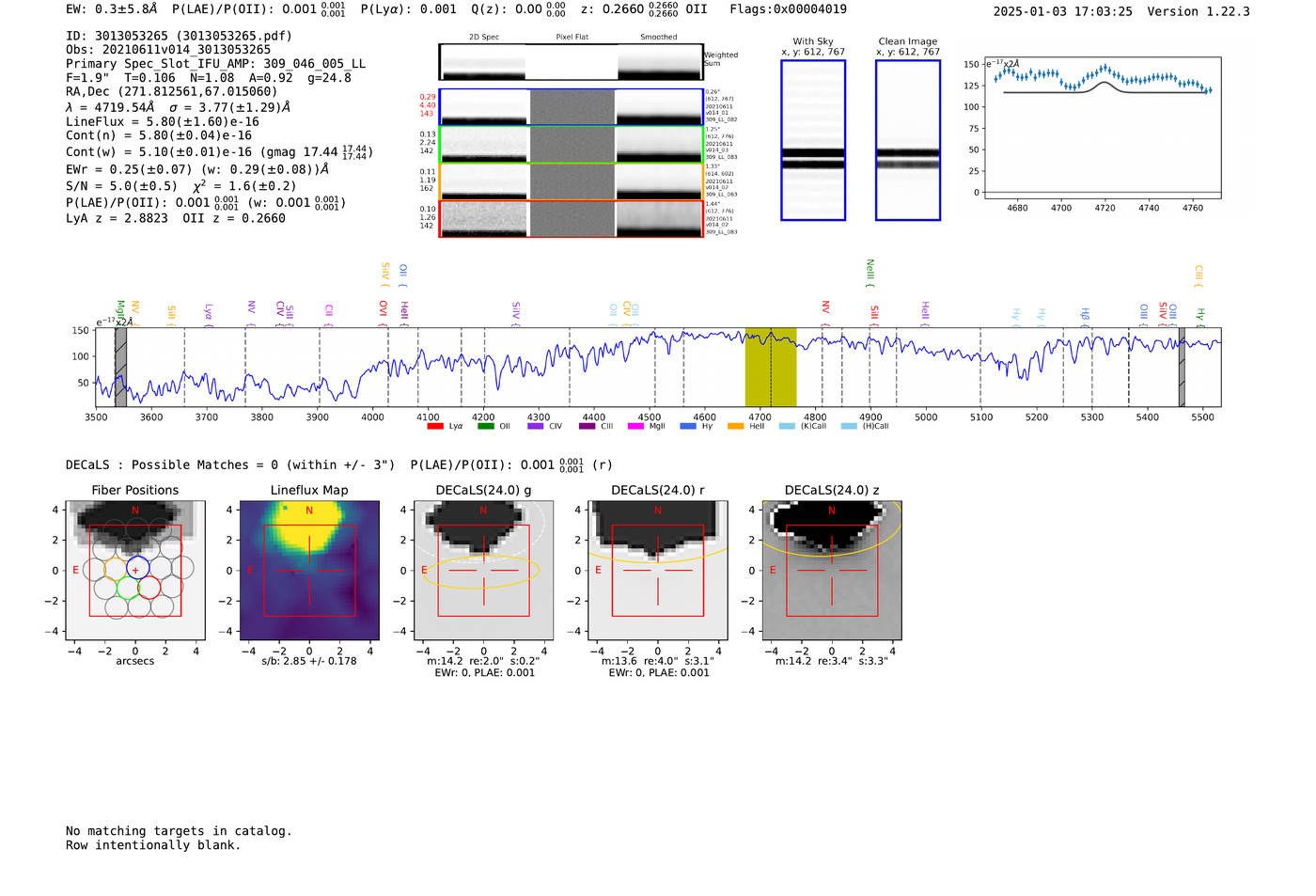Open the With Sky cutout image

[x=813, y=140]
